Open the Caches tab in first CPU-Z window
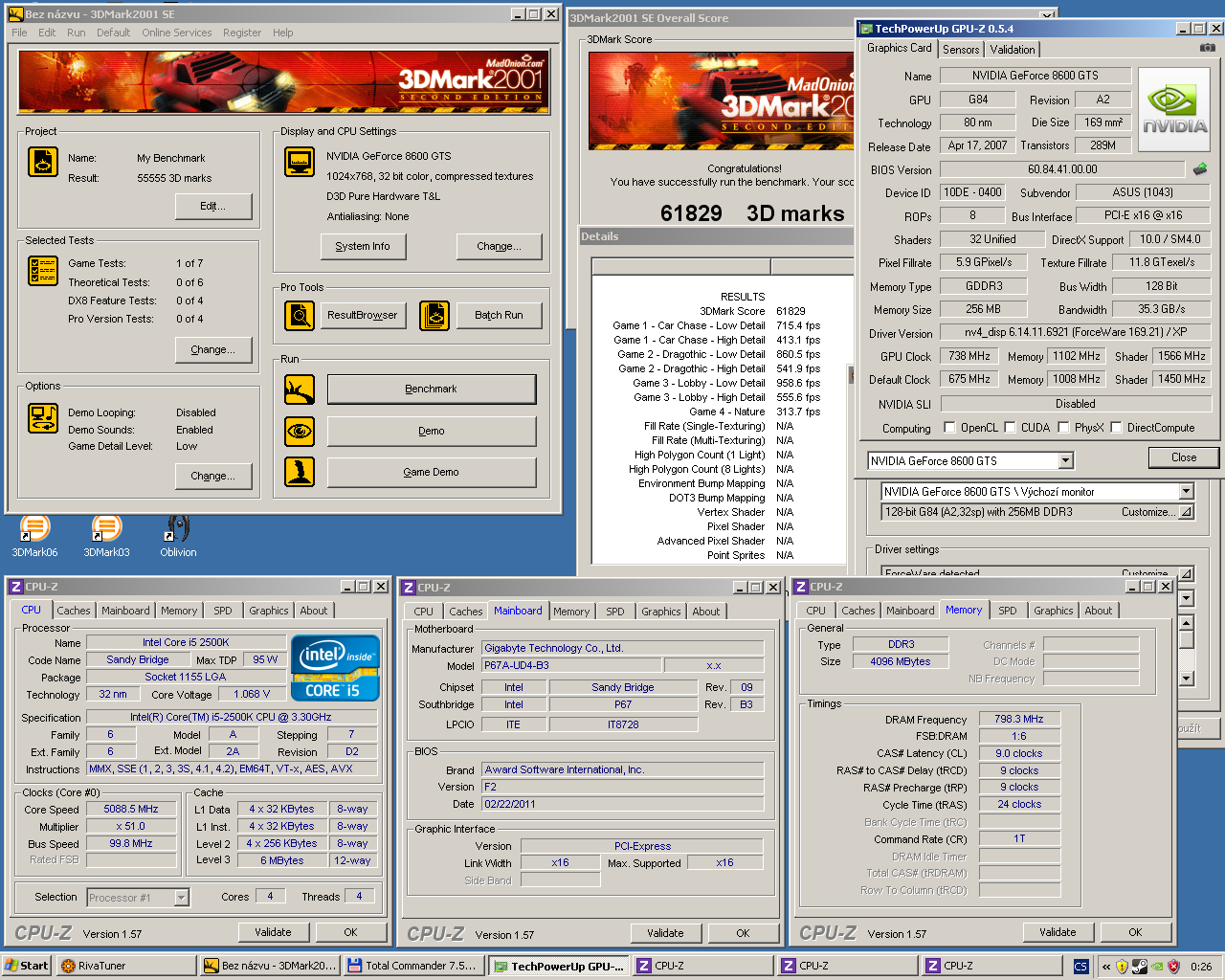 [74, 611]
